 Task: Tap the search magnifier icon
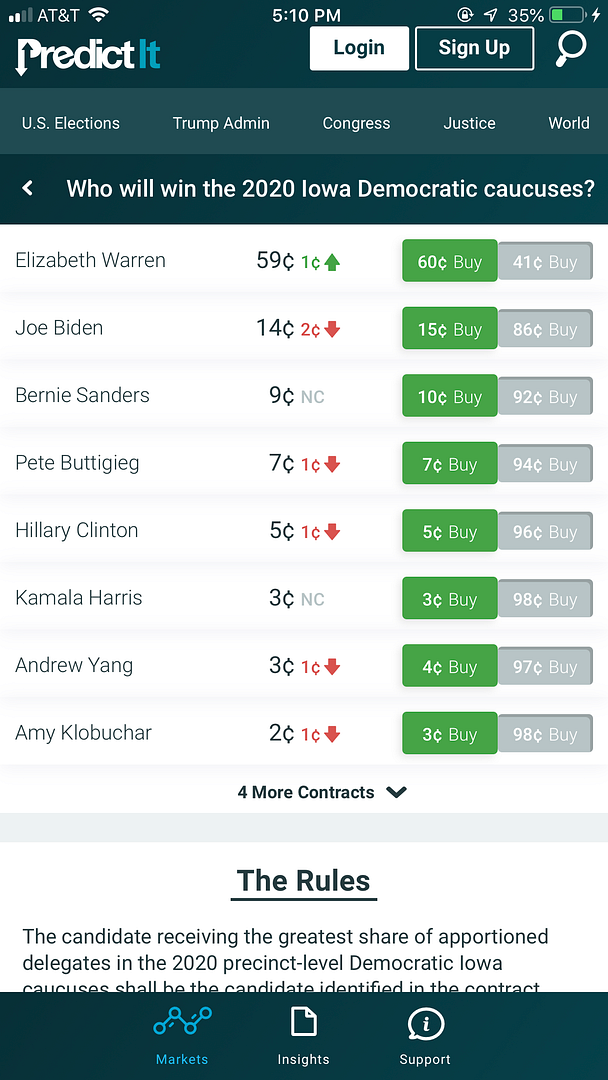click(x=572, y=49)
